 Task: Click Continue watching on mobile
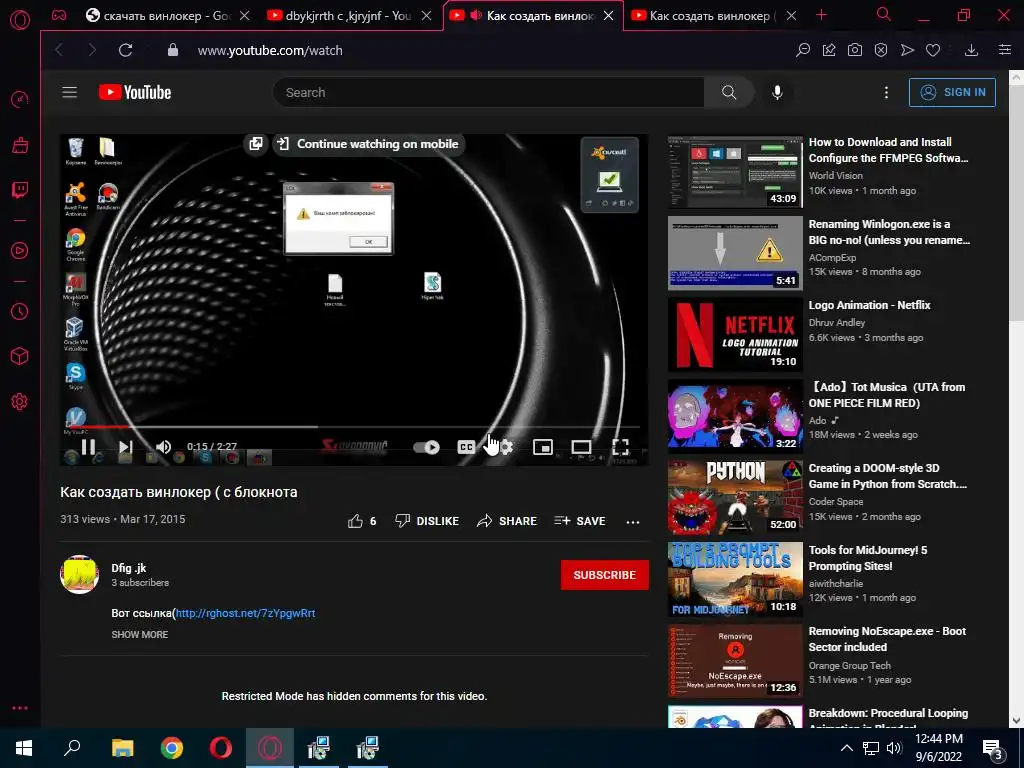(368, 144)
